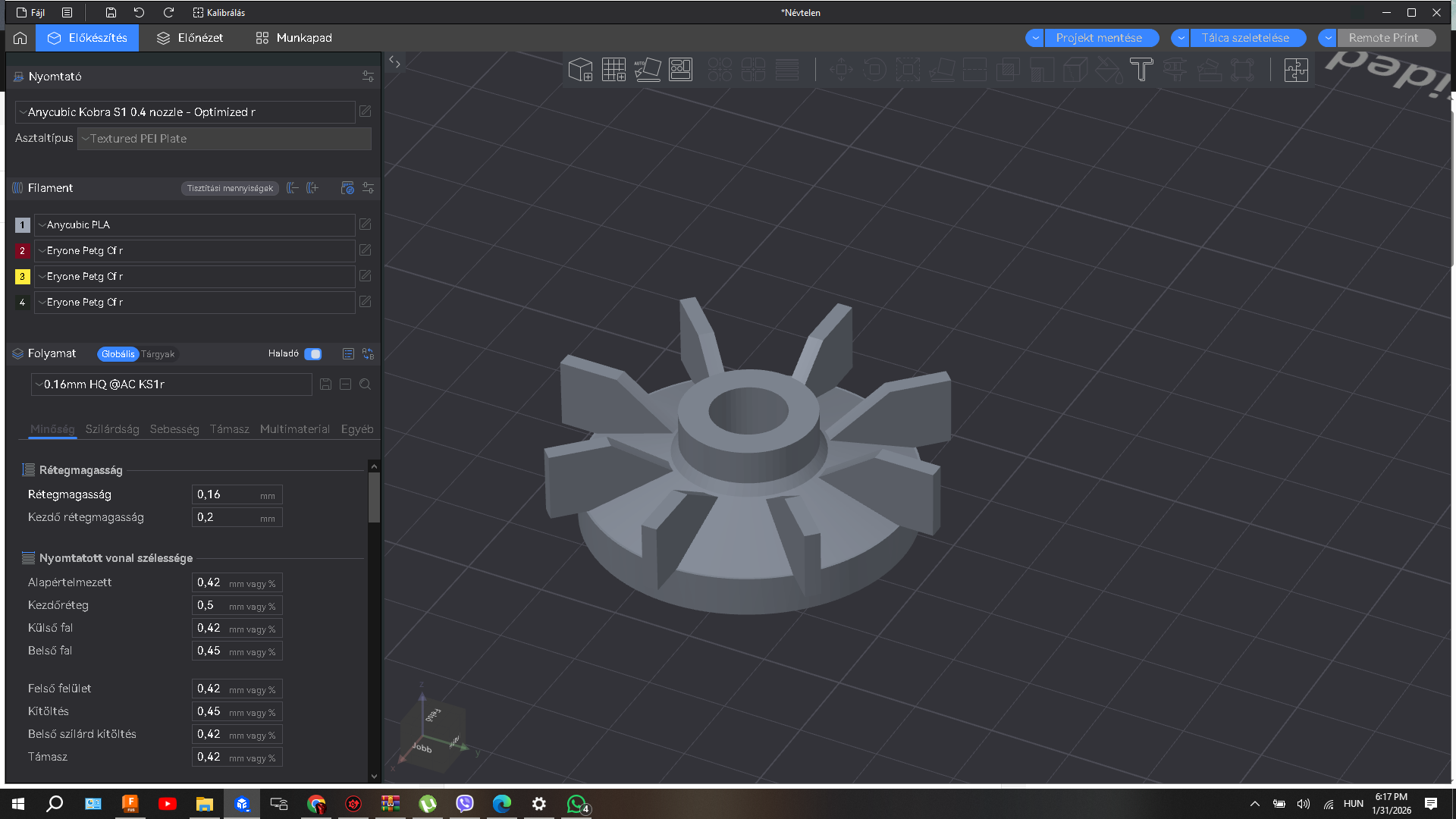The width and height of the screenshot is (1456, 819).
Task: Click the Sync filament list icon
Action: point(347,188)
